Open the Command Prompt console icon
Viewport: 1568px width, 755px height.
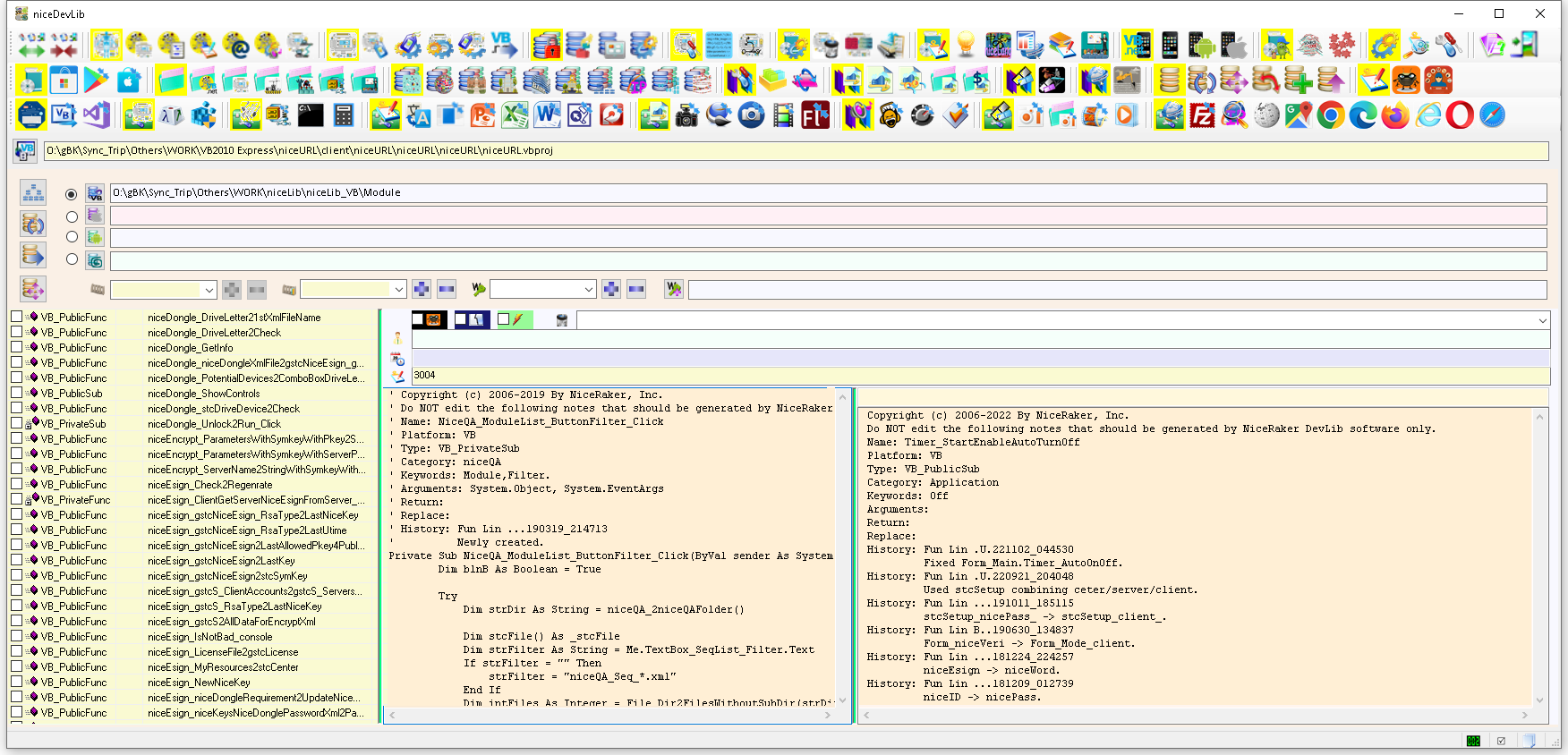(x=311, y=115)
